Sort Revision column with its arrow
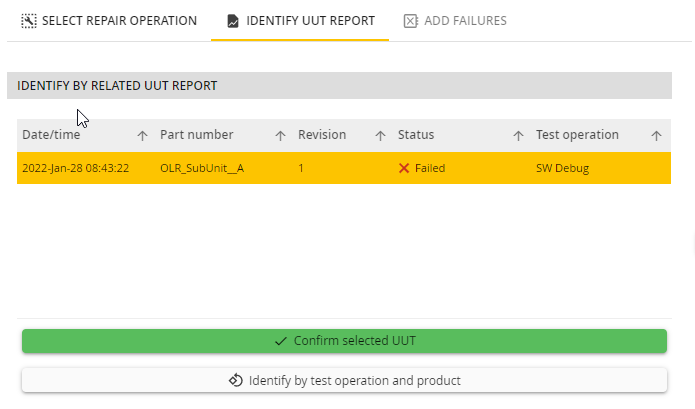 click(x=380, y=136)
